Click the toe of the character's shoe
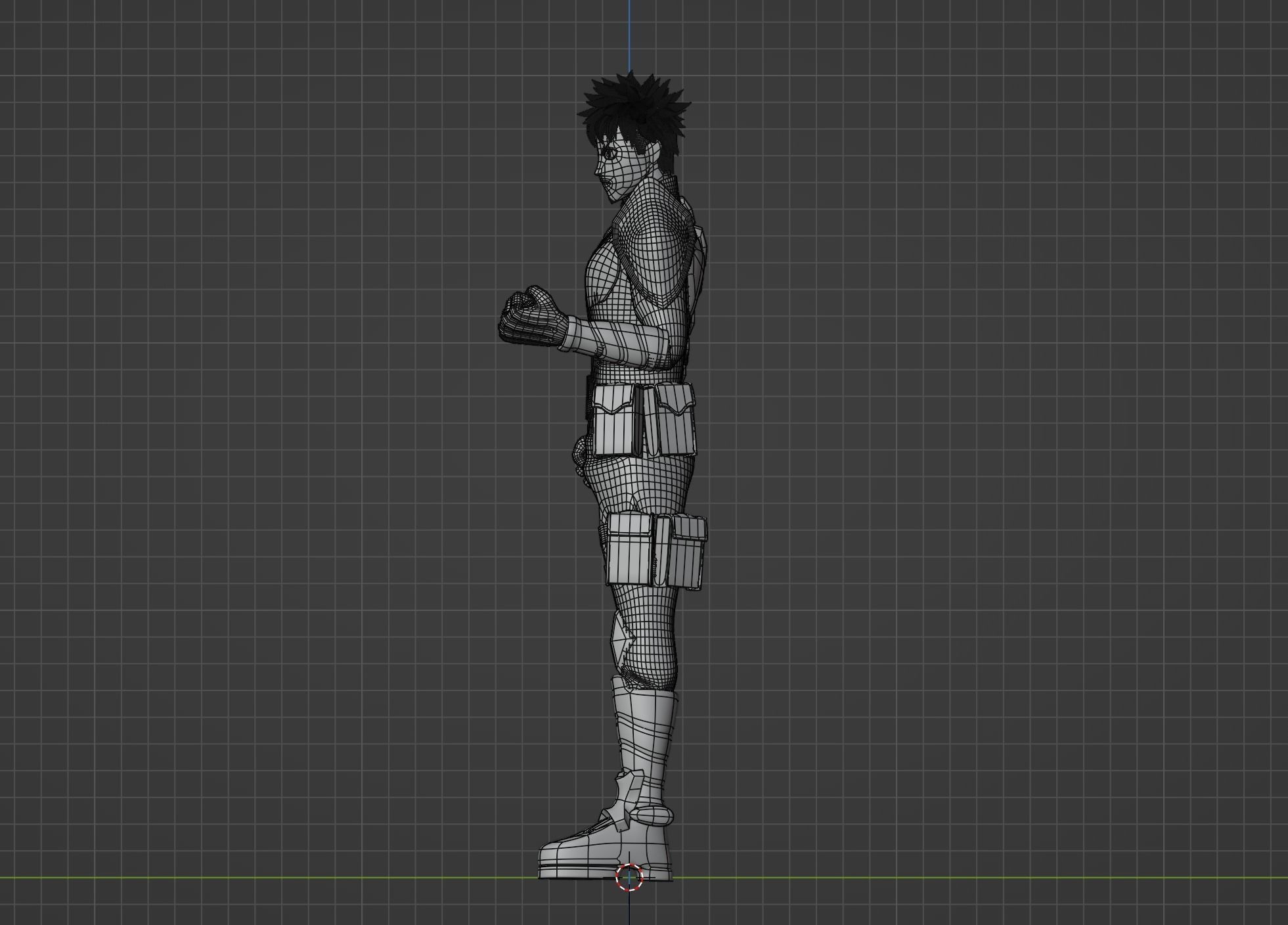Image resolution: width=1288 pixels, height=925 pixels. (564, 855)
